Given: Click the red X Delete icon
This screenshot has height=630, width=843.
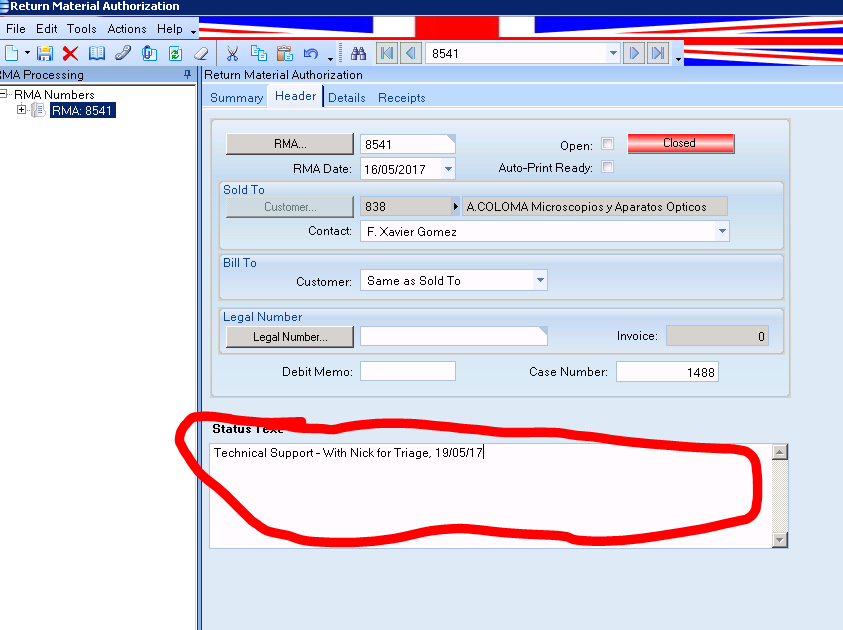Looking at the screenshot, I should (70, 53).
